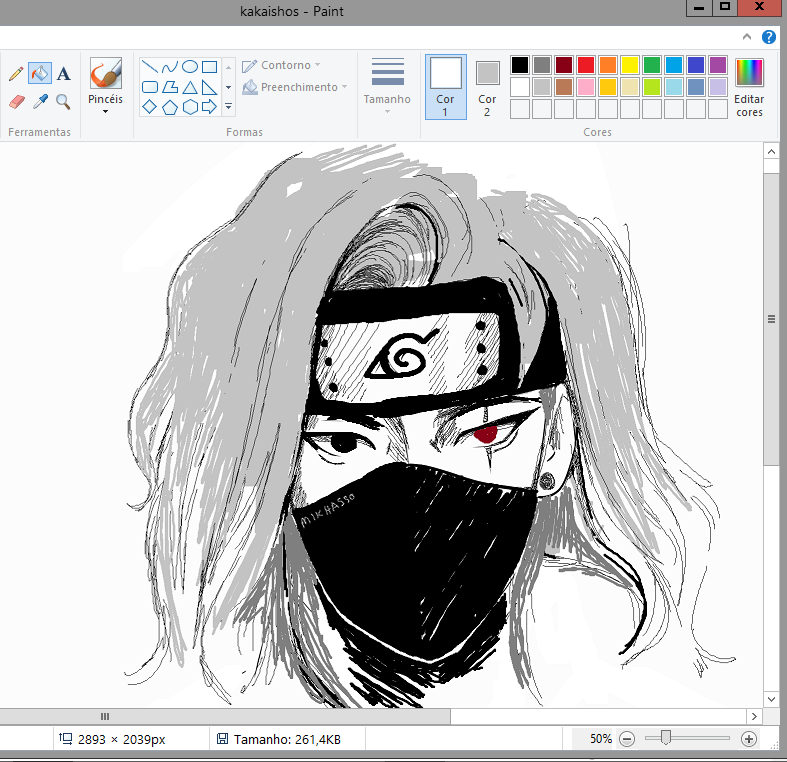Screen dimensions: 787x762
Task: Select the Rounded rectangle shape
Action: pyautogui.click(x=150, y=87)
